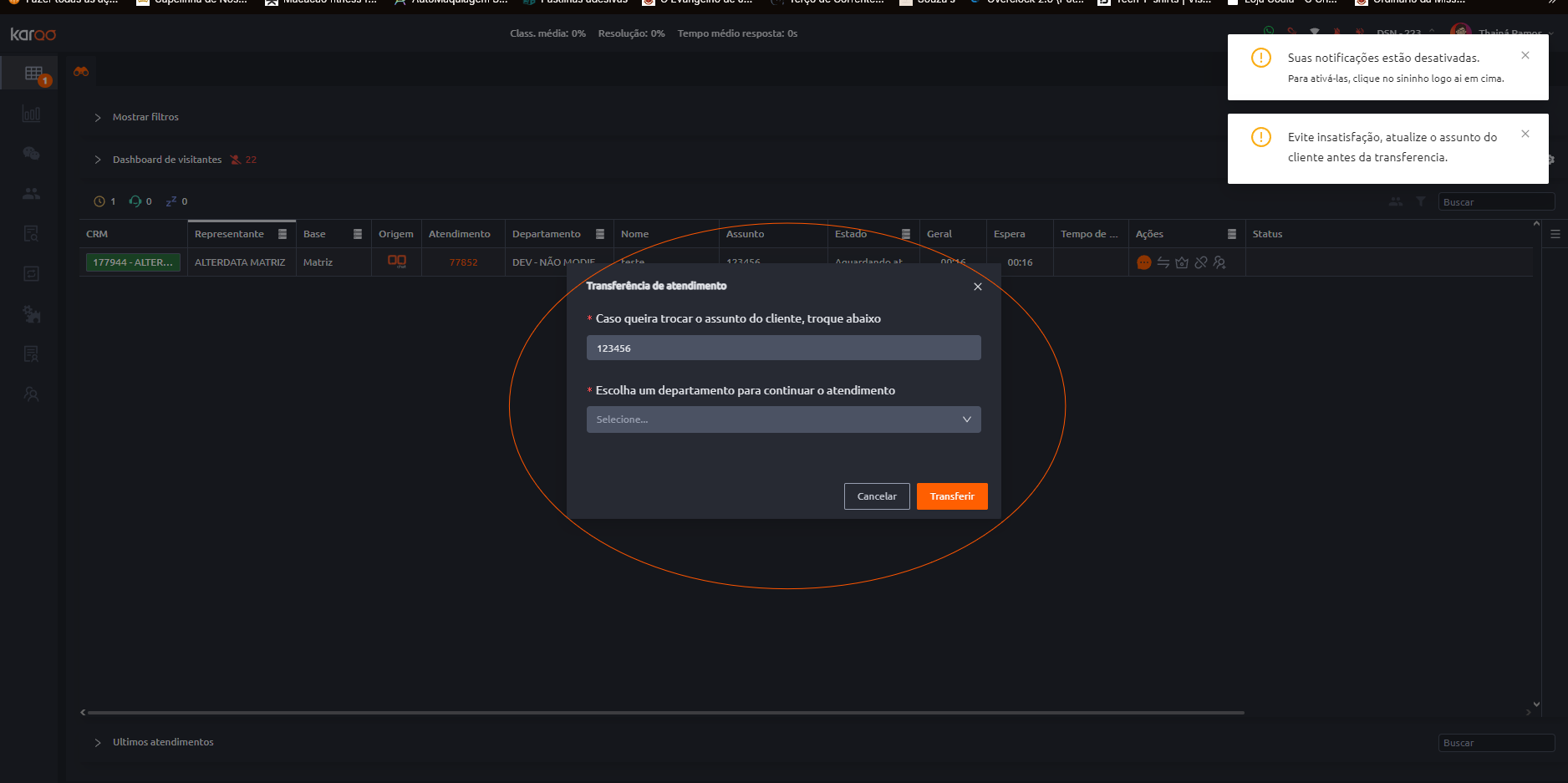Screen dimensions: 1568x783
Task: Click the funnel filter icon near Buscar
Action: click(1420, 201)
